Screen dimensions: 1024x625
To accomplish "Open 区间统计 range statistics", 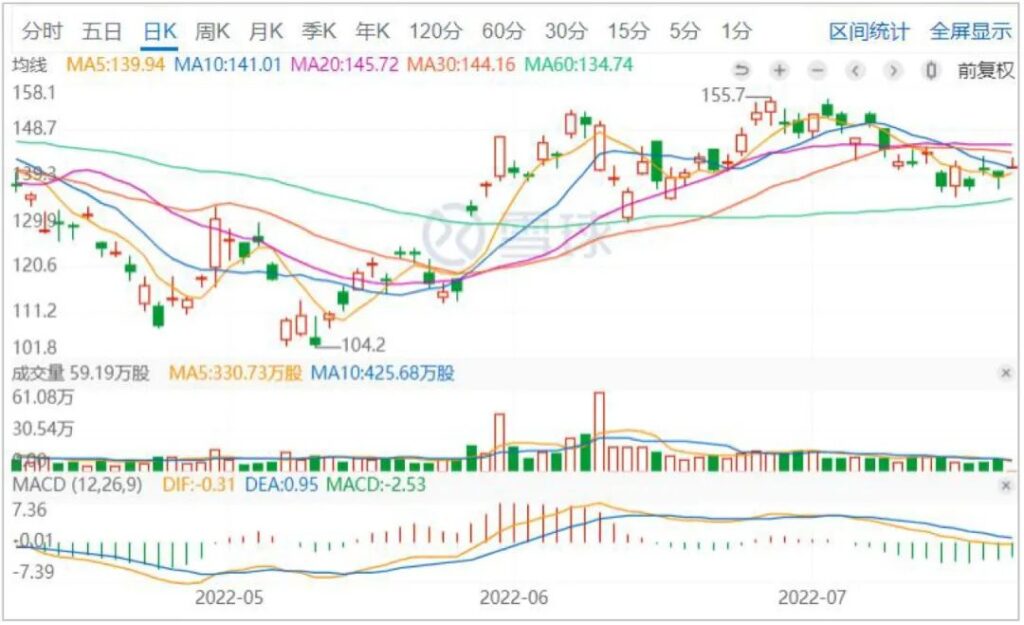I will pyautogui.click(x=869, y=31).
